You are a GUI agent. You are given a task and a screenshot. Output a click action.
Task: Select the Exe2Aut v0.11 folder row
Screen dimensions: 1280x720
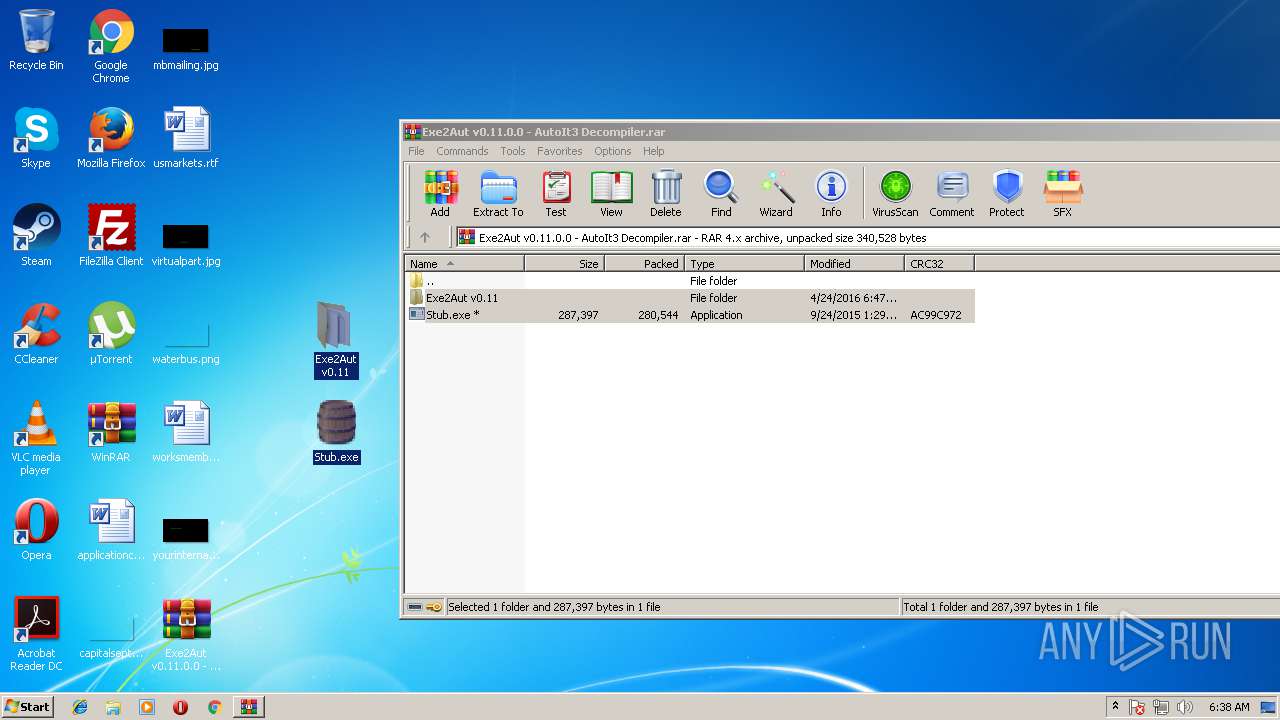(689, 298)
